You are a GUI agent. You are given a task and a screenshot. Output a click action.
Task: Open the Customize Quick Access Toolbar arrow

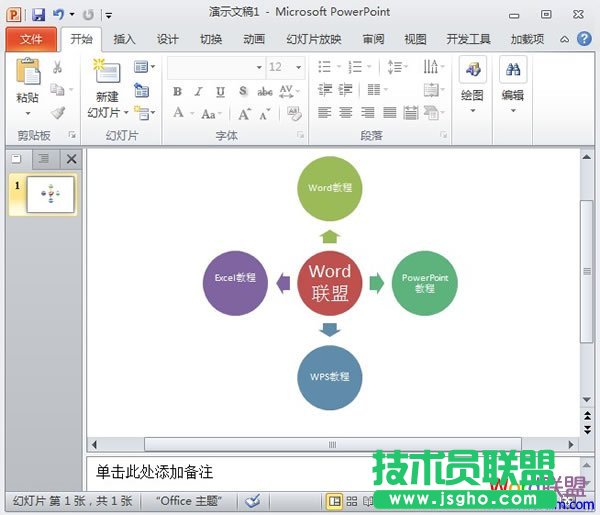(109, 16)
